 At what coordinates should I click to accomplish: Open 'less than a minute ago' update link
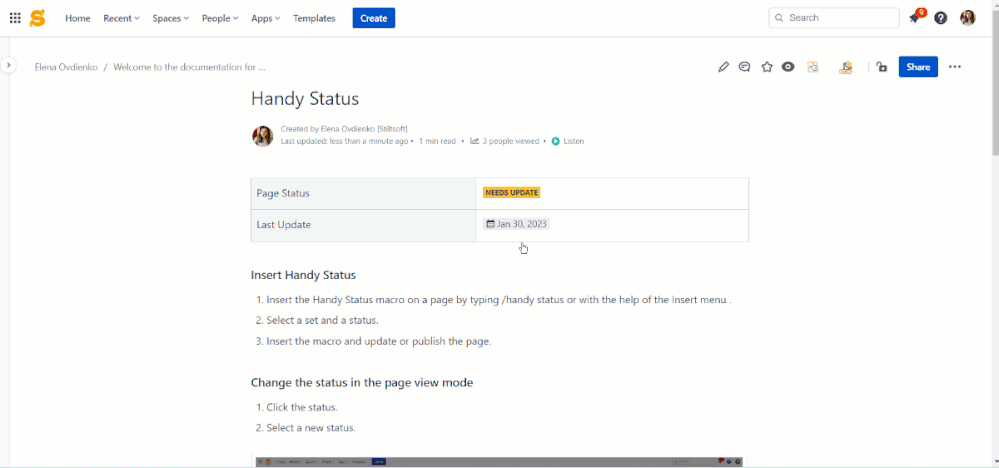pyautogui.click(x=369, y=141)
